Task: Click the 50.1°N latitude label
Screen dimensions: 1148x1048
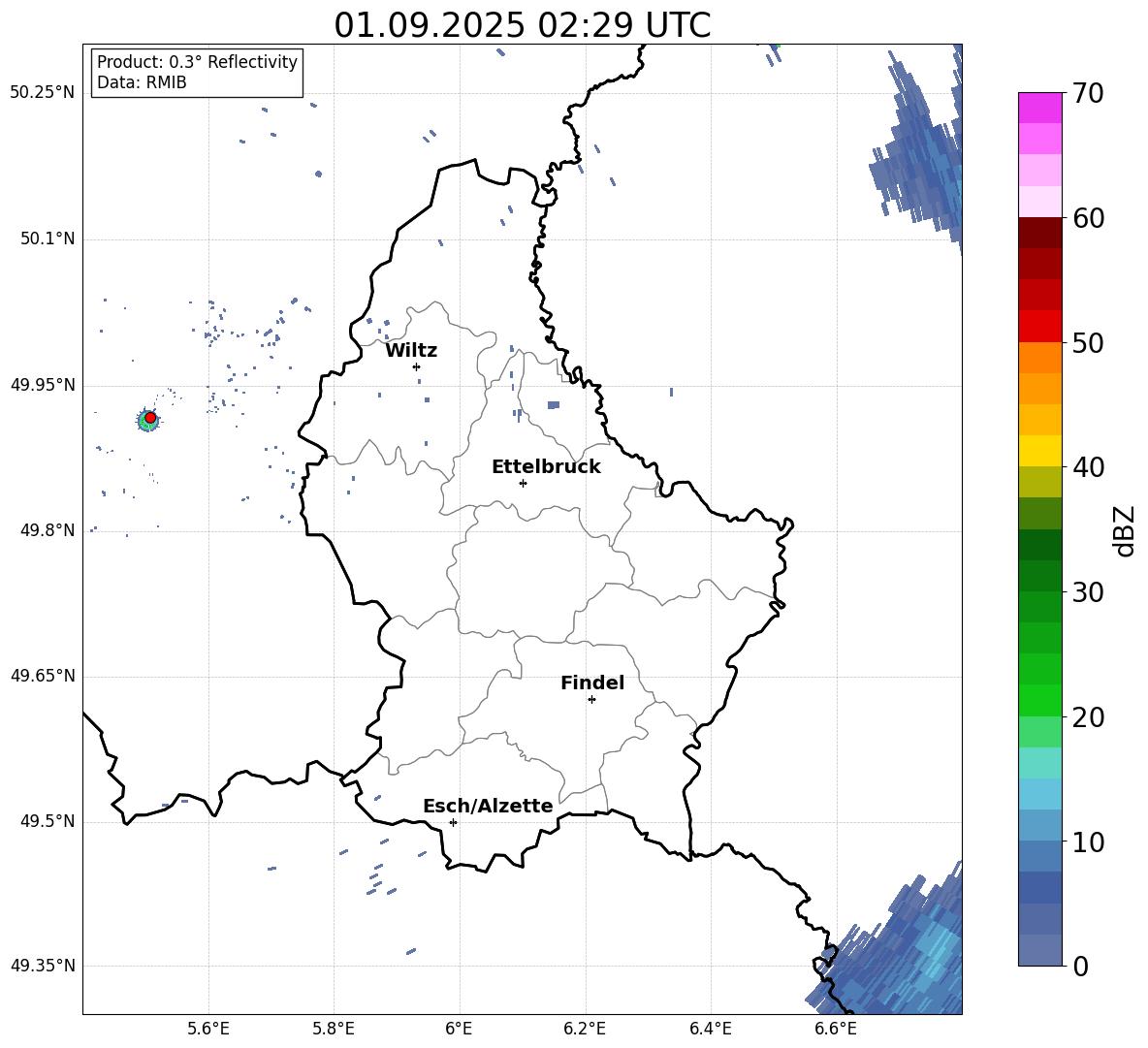Action: tap(47, 238)
